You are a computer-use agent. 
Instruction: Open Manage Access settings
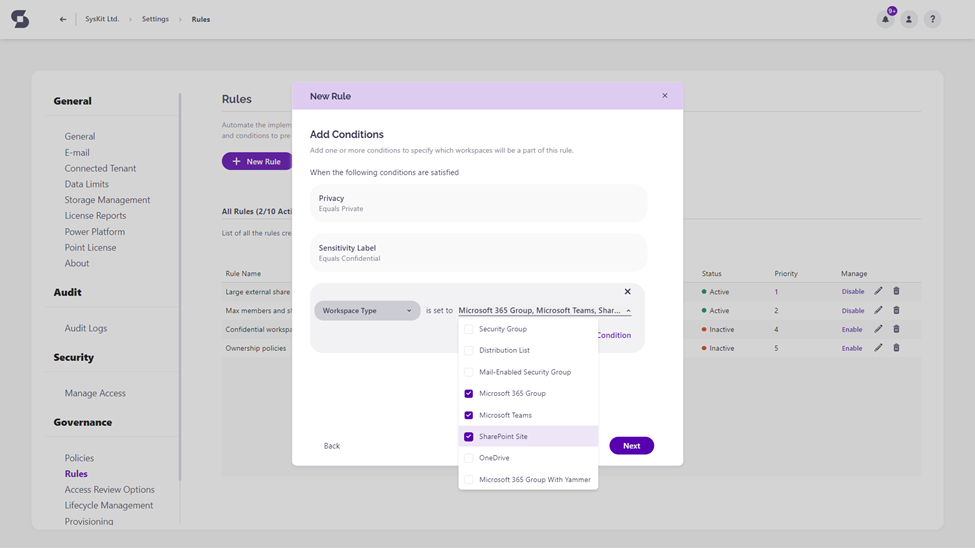point(95,393)
